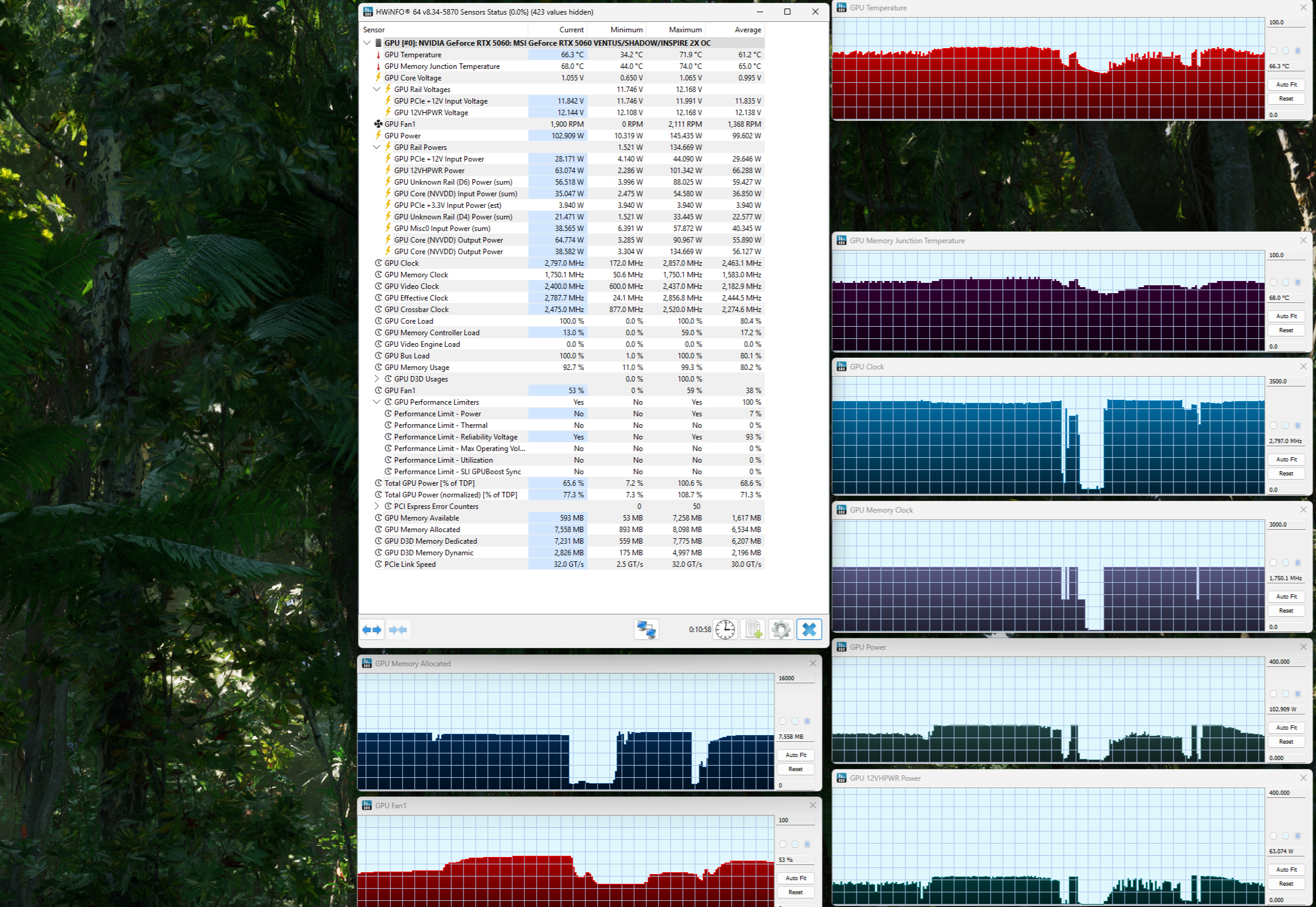The image size is (1316, 907).
Task: Click the expand columns double-arrow icon
Action: pos(372,630)
